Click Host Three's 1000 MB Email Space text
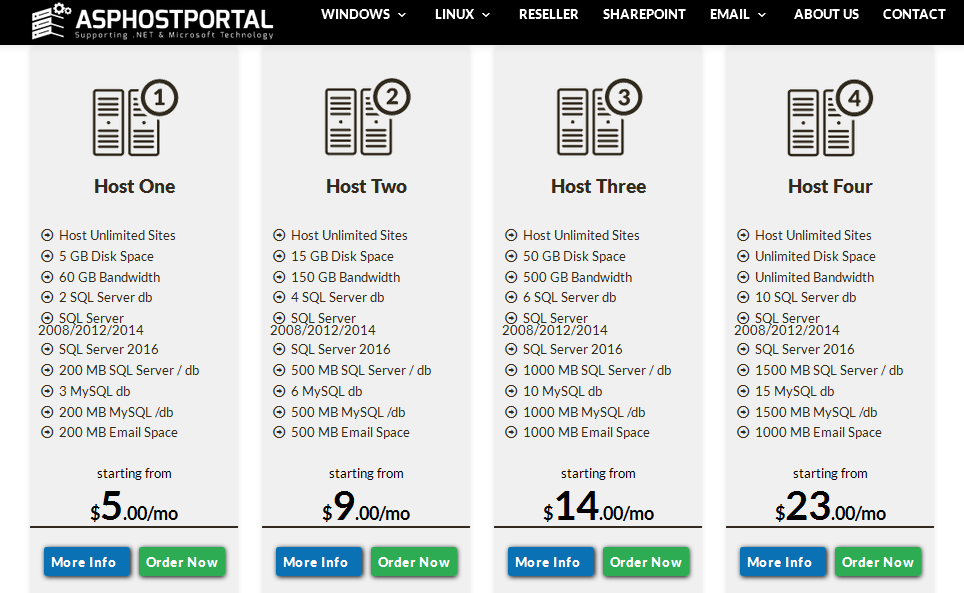Viewport: 964px width, 593px height. [x=586, y=433]
